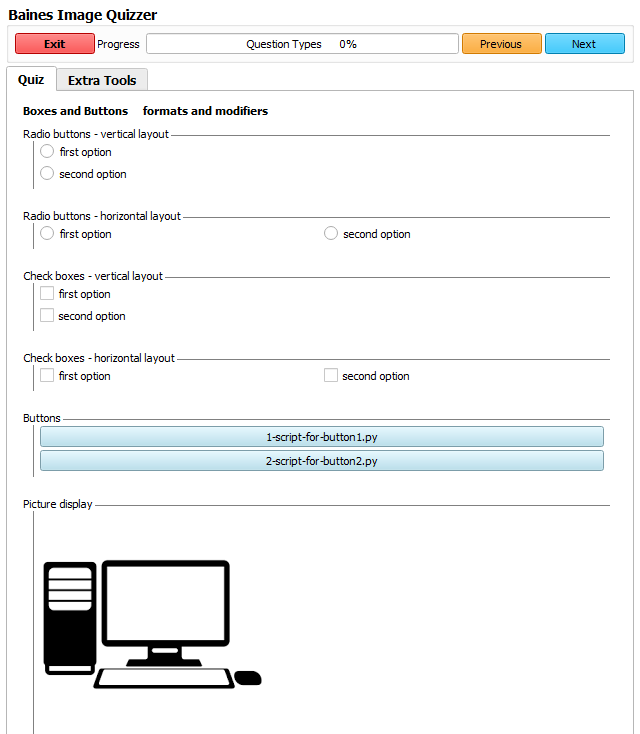Viewport: 640px width, 734px height.
Task: Choose second option in horizontal radio buttons
Action: 331,234
